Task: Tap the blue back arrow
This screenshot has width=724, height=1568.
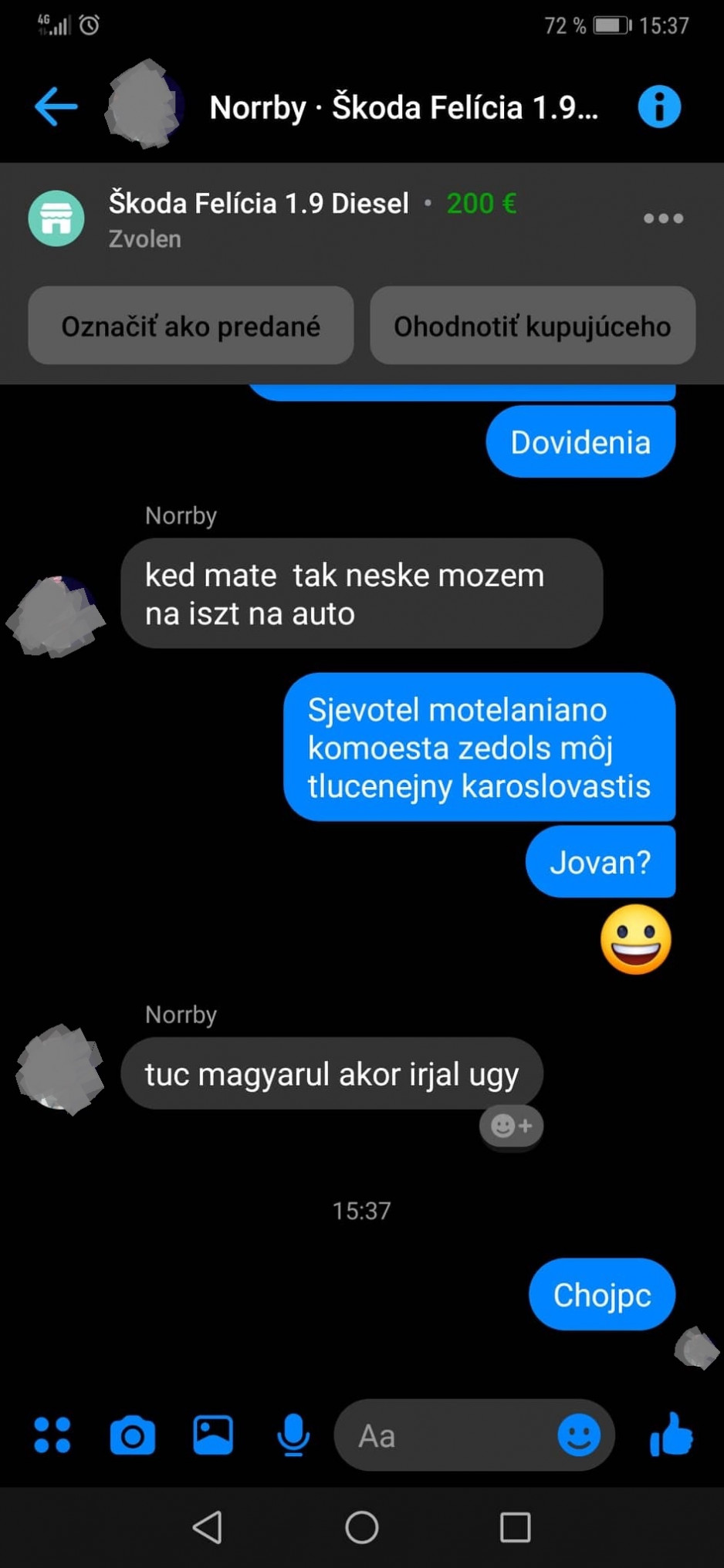Action: (56, 106)
